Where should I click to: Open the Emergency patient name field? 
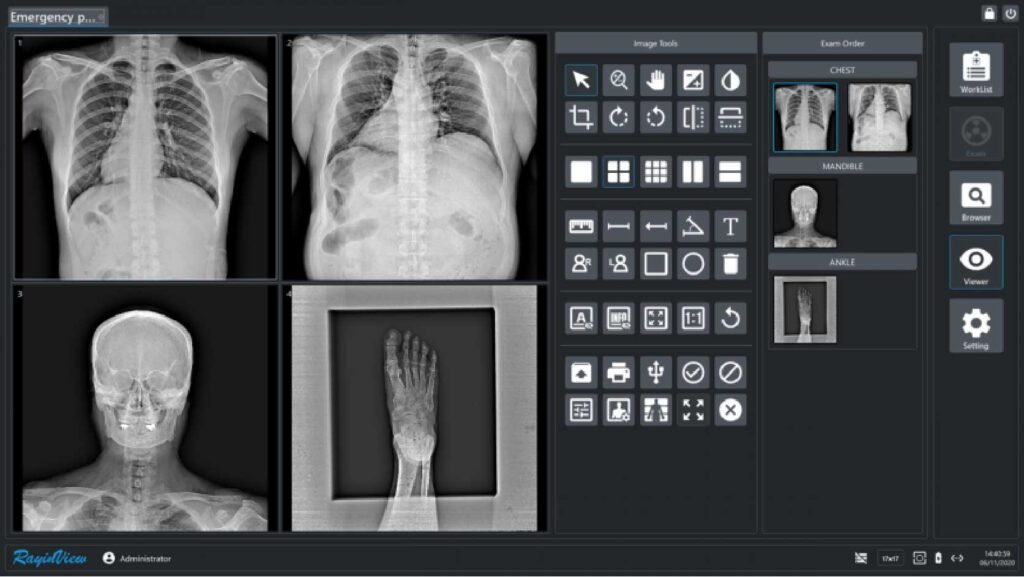click(58, 17)
